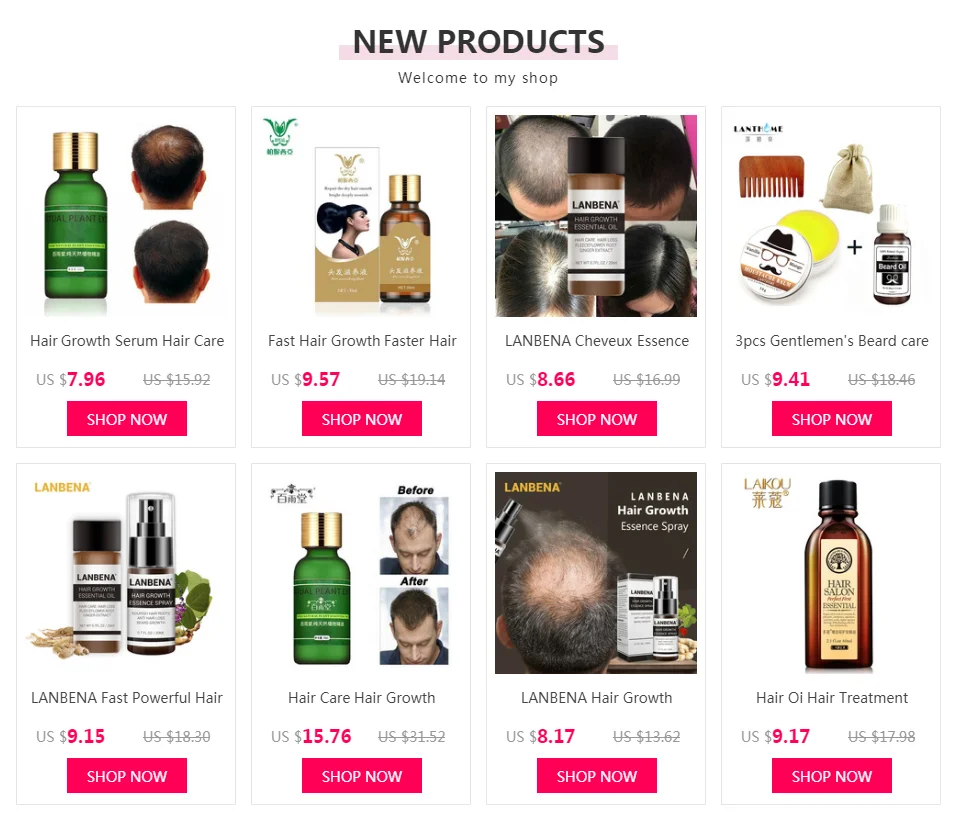The image size is (958, 828).
Task: Open the Hair Growth Serum Hair Care title link
Action: (x=127, y=341)
